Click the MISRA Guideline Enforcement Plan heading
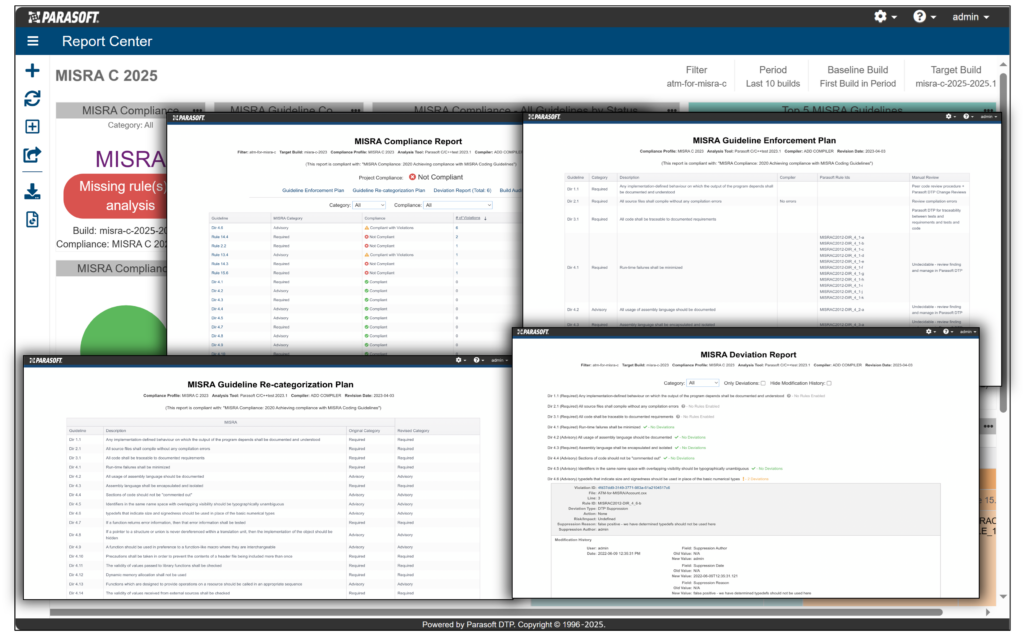The height and width of the screenshot is (636, 1024). point(763,140)
